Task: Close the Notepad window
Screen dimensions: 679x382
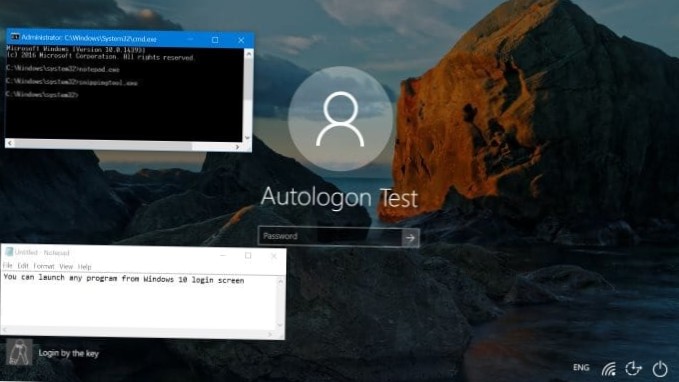Action: tap(274, 256)
